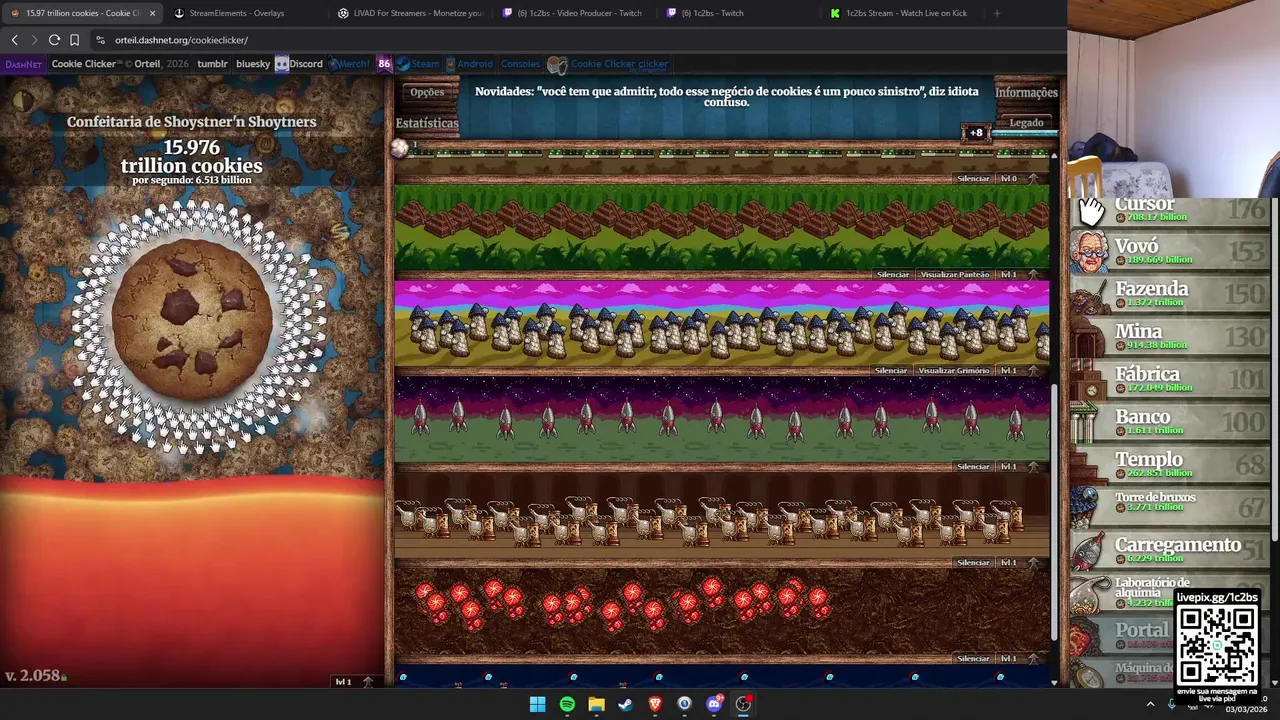This screenshot has width=1280, height=720.
Task: Open Cookie Clicker clicker link
Action: click(x=608, y=65)
